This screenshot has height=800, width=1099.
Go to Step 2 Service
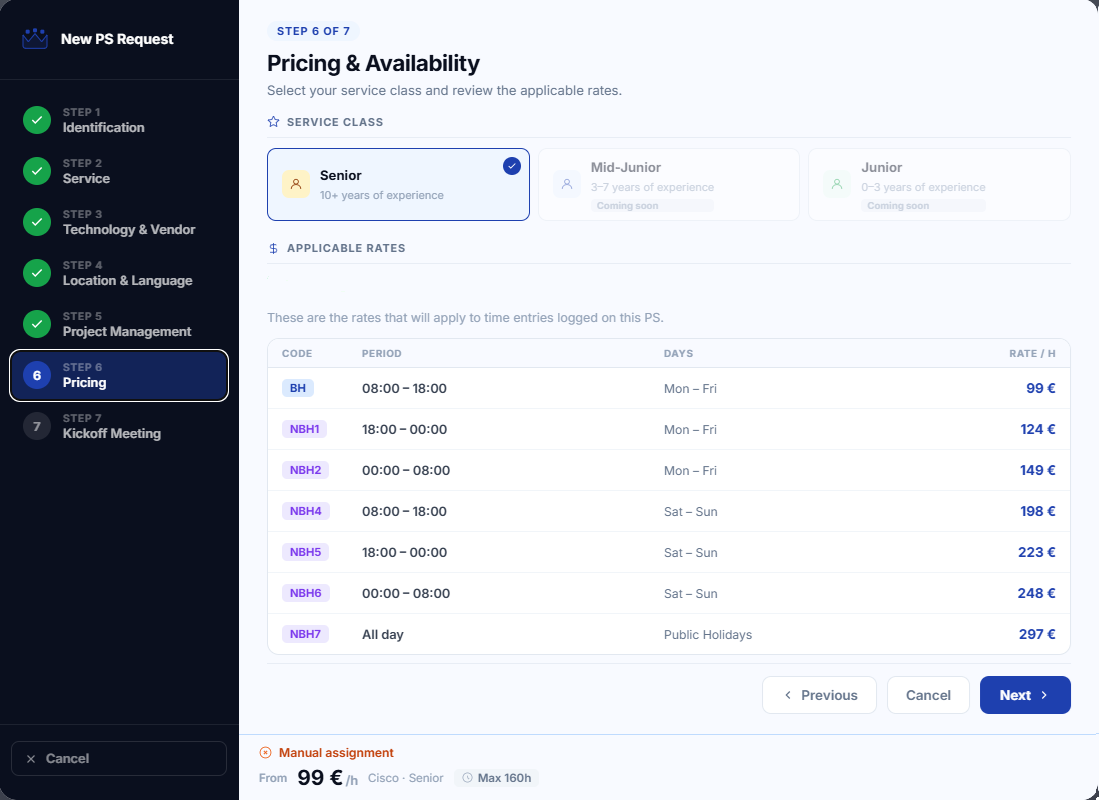pos(119,171)
